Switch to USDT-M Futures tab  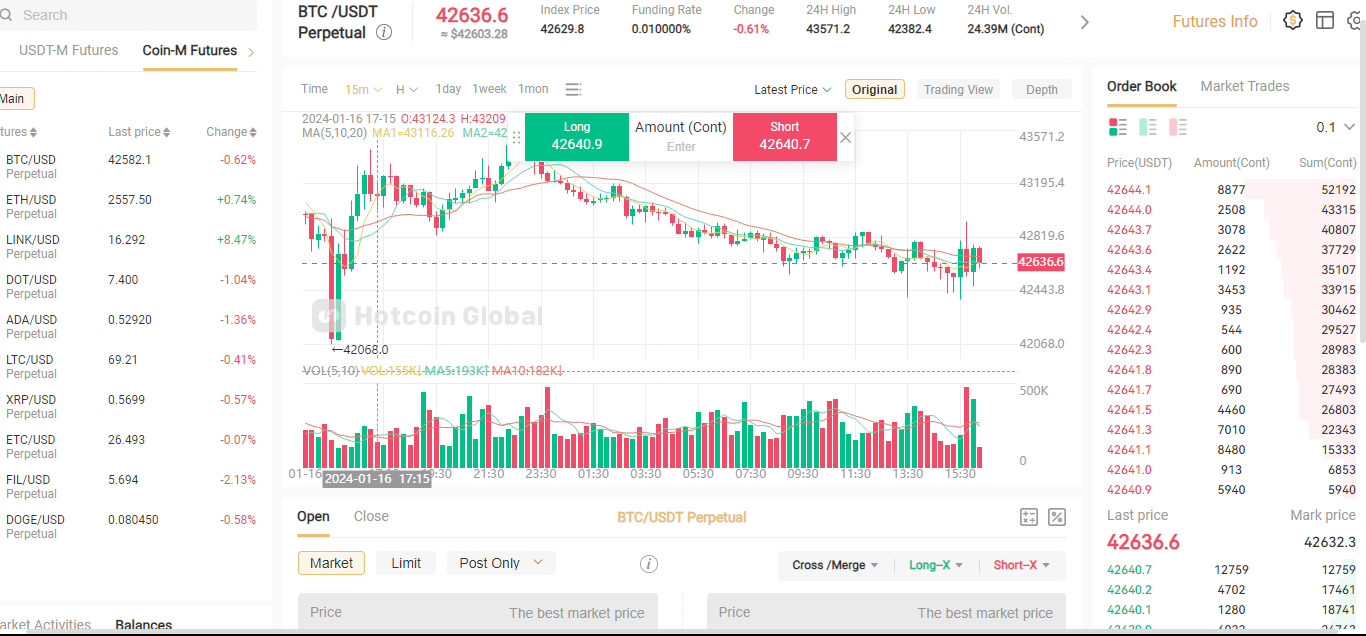(x=69, y=50)
